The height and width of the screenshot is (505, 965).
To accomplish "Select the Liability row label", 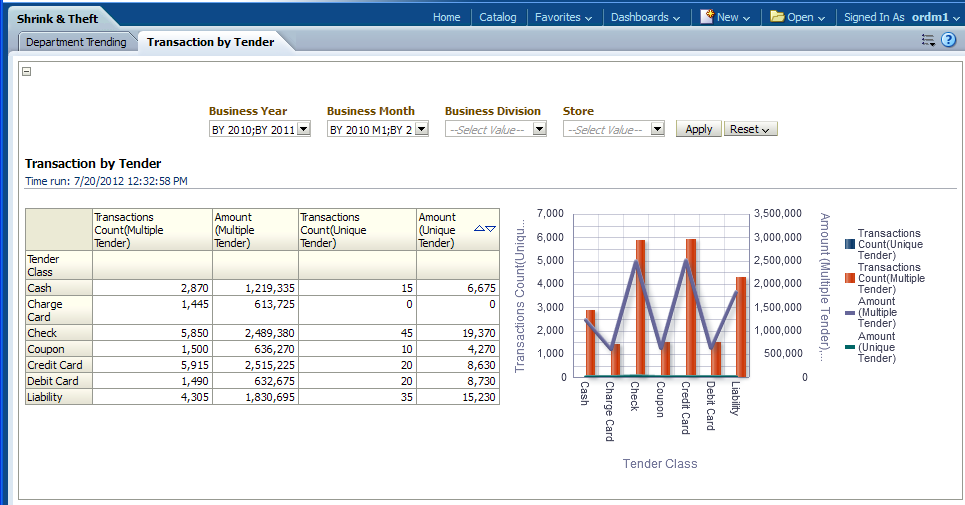I will (58, 397).
